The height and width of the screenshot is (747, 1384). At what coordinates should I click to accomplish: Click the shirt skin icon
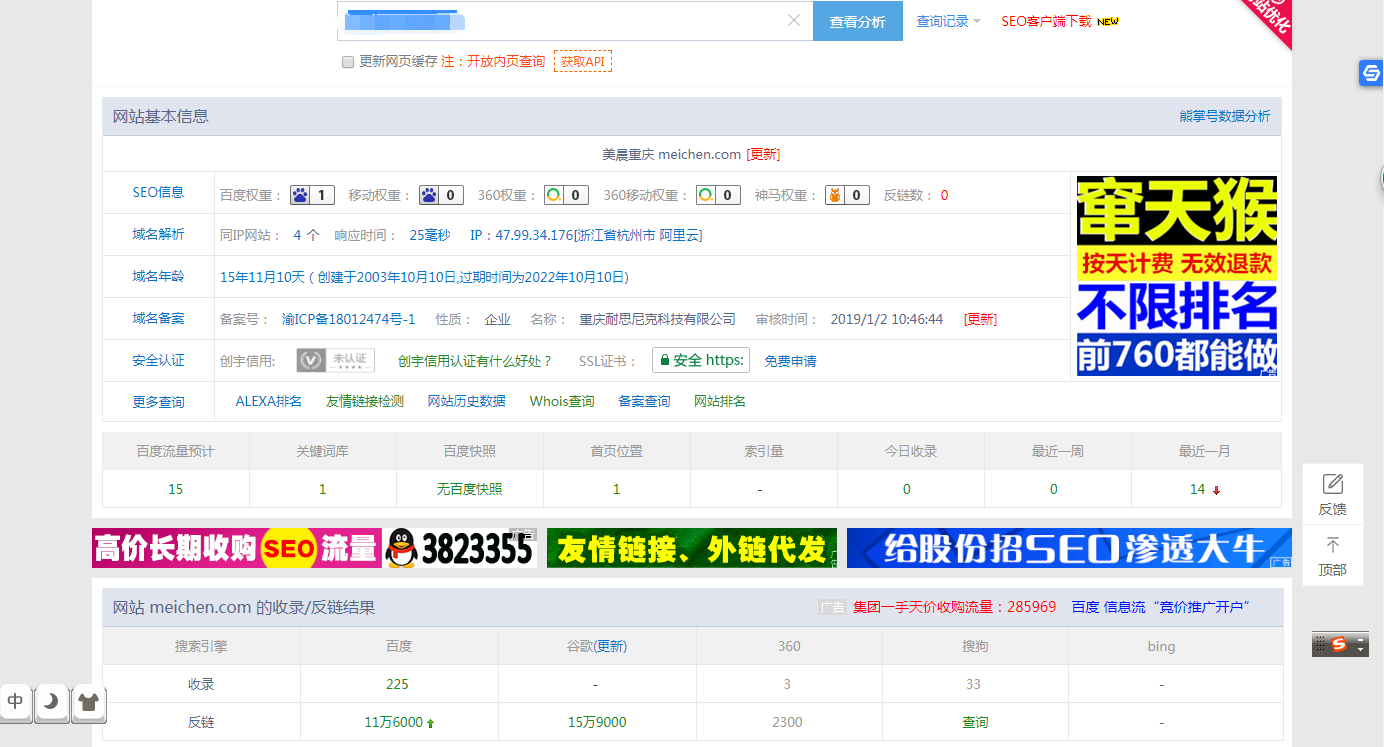88,701
